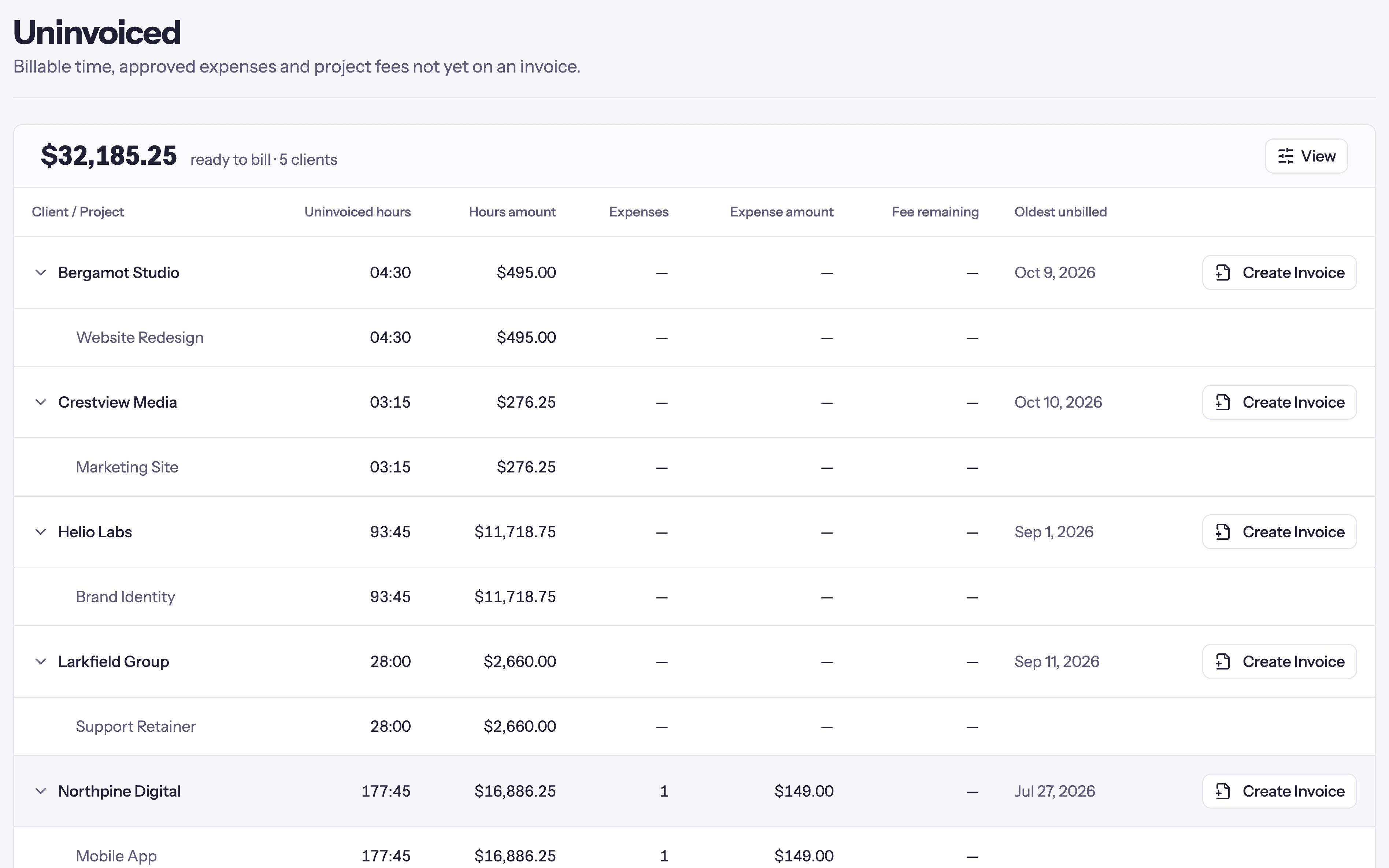Click the $32,185.25 total amount

click(109, 156)
